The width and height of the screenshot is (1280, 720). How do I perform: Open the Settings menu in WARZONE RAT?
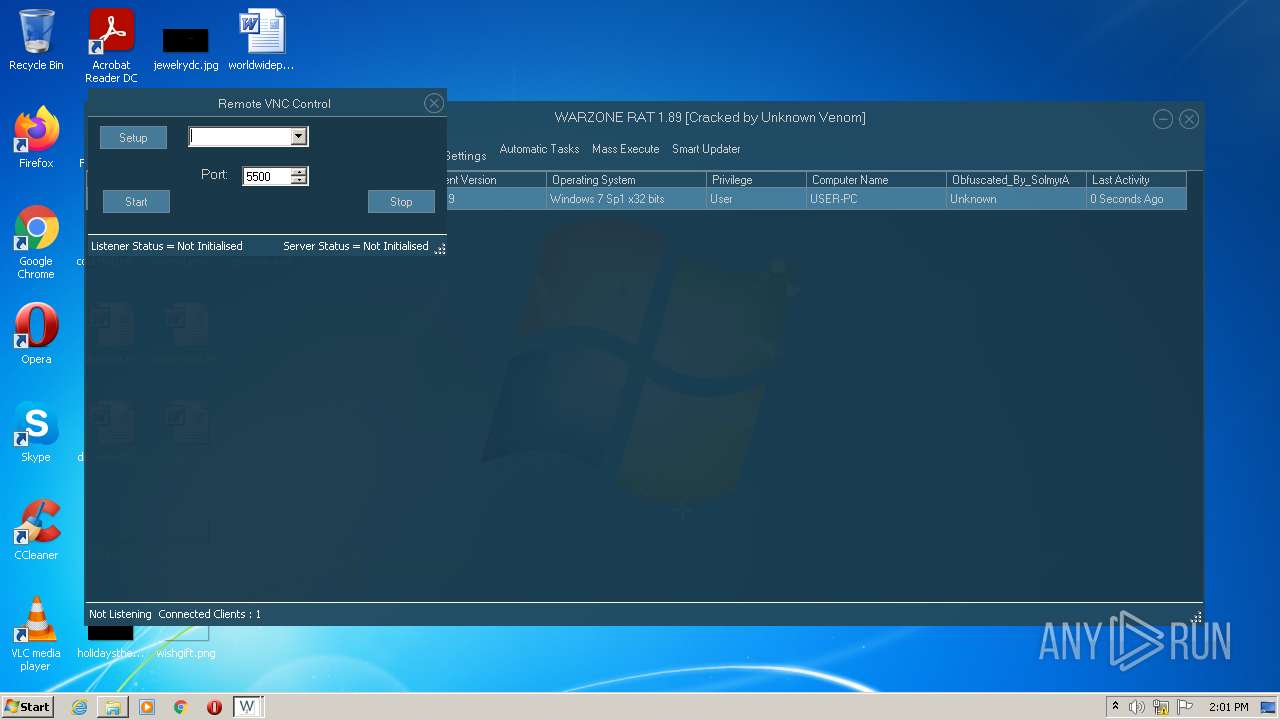pyautogui.click(x=466, y=156)
